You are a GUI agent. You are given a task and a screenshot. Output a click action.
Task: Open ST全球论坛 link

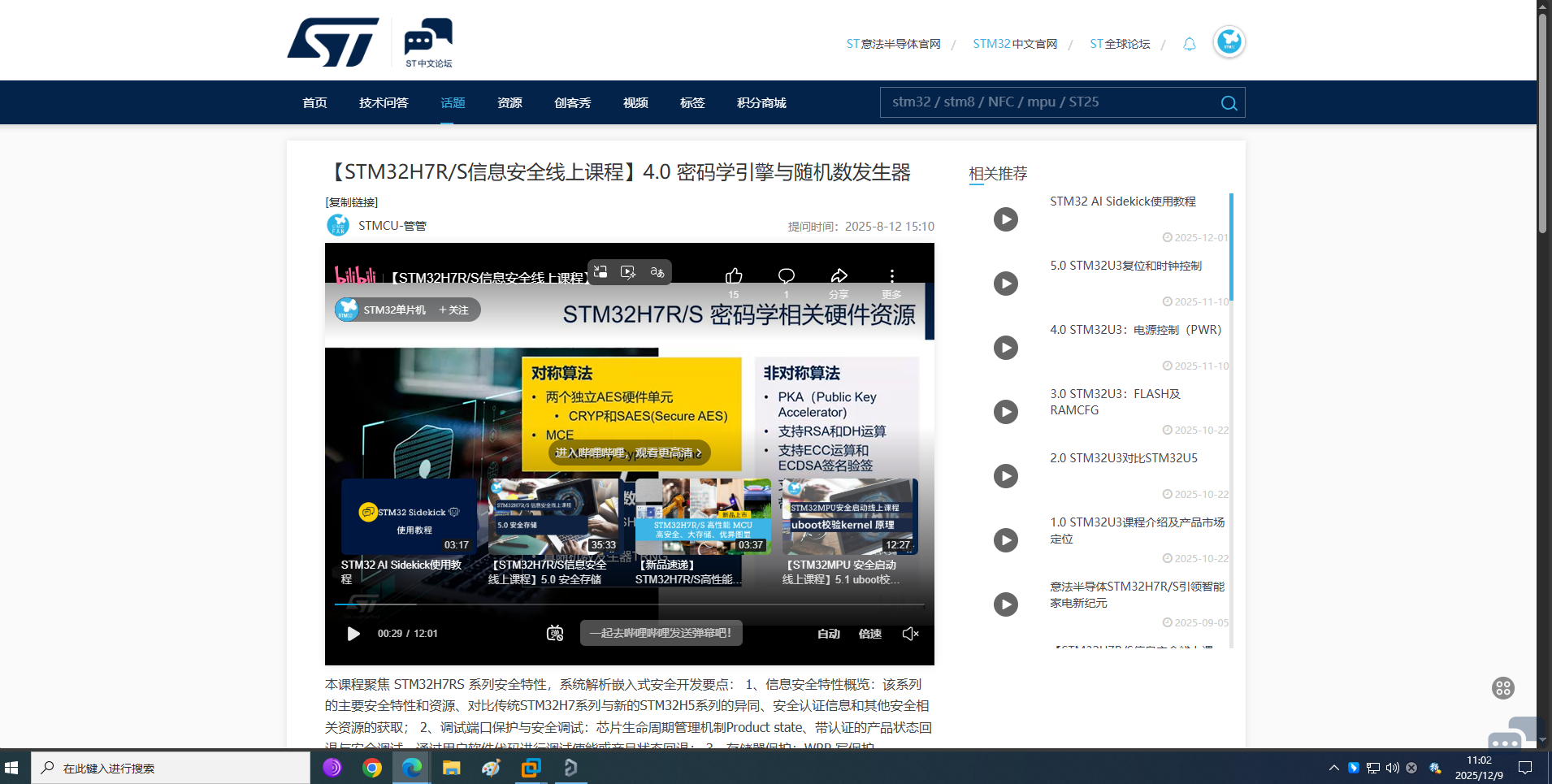(x=1120, y=44)
